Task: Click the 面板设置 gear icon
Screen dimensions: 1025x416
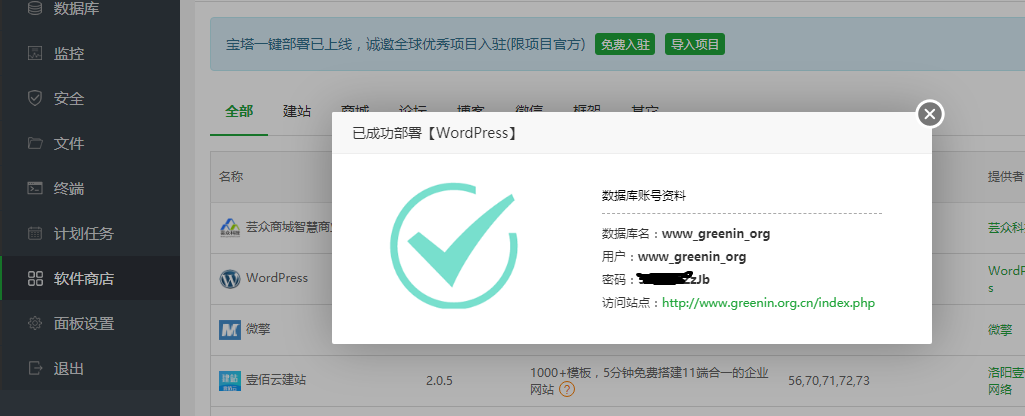Action: pos(35,323)
